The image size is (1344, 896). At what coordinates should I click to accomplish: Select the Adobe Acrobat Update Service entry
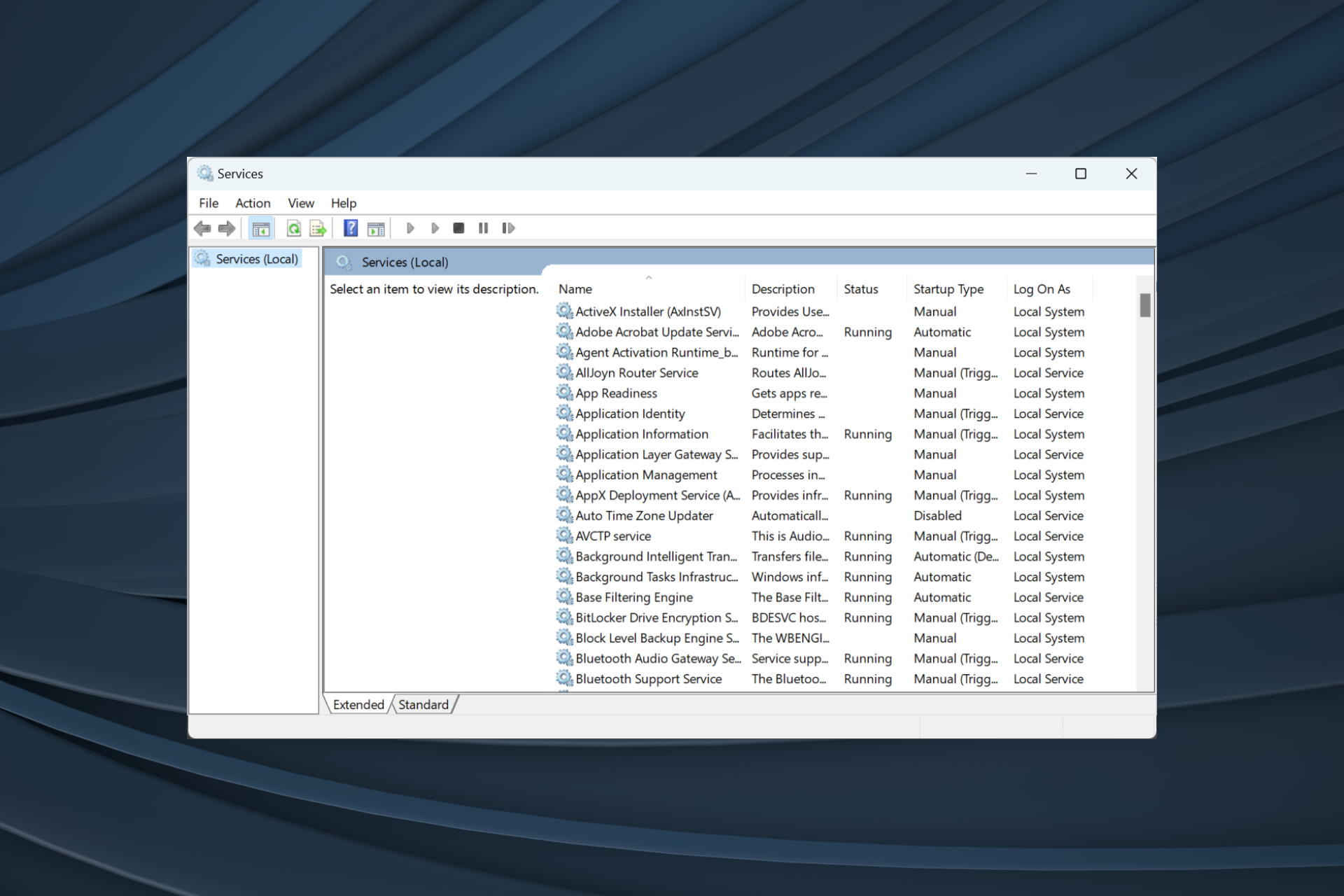coord(654,332)
